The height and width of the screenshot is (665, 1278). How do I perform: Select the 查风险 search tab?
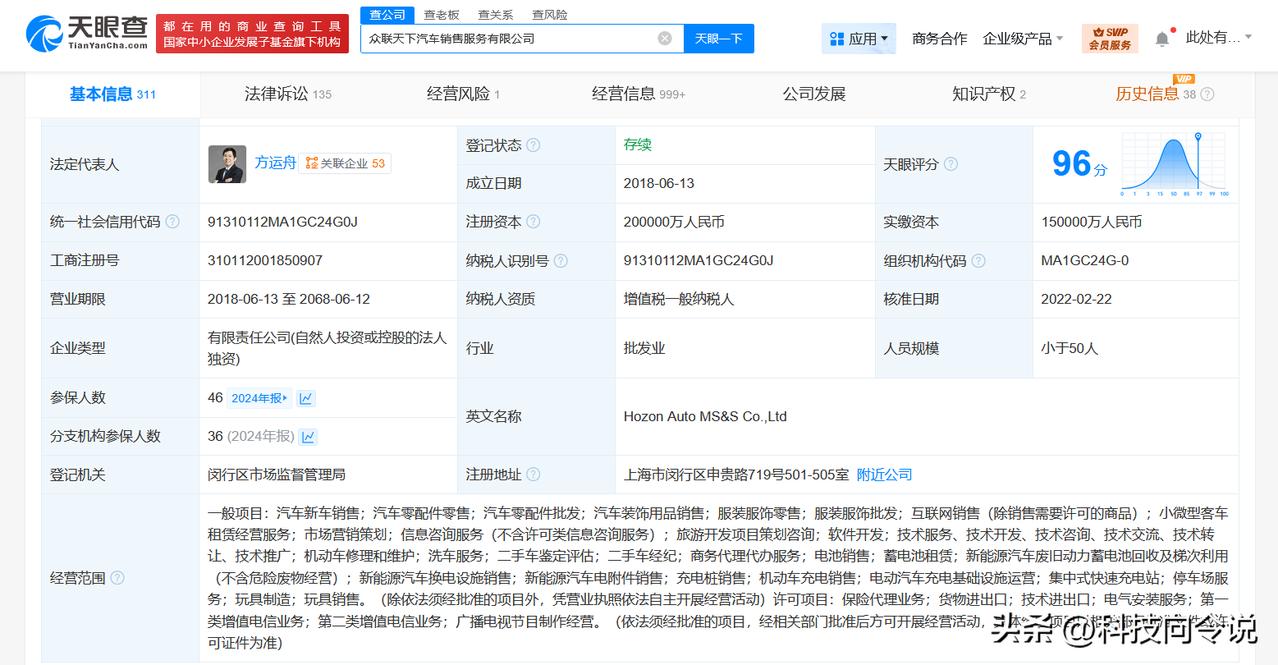(x=549, y=15)
